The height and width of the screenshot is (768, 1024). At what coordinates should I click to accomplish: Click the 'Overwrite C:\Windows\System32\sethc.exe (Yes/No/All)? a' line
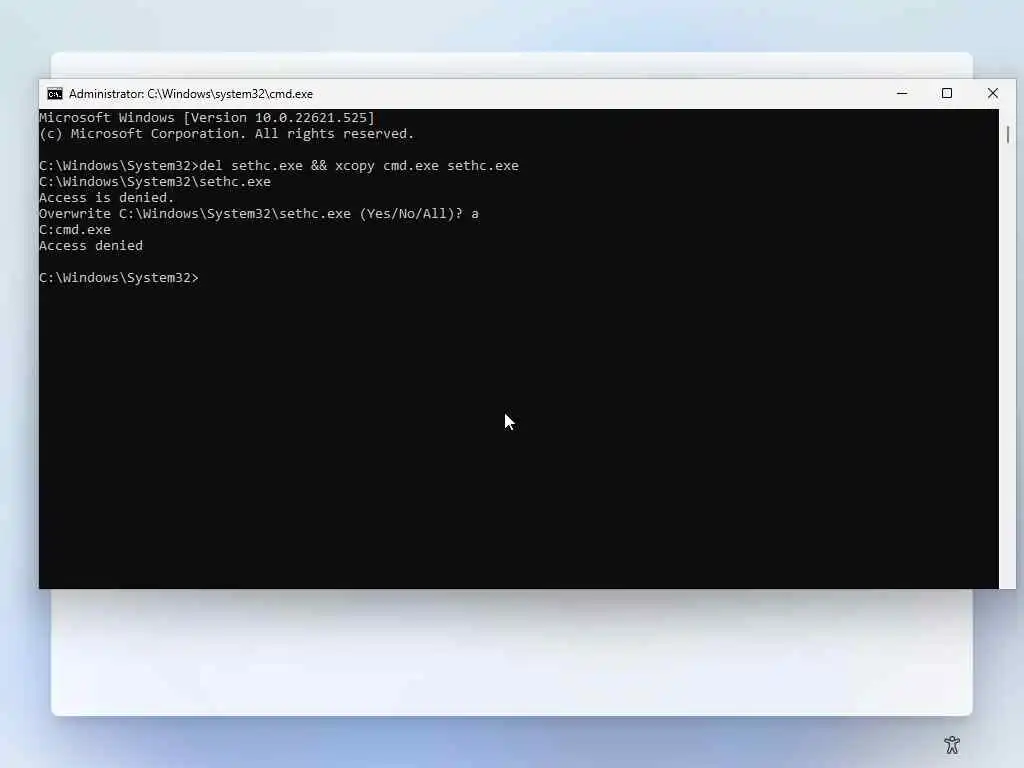pos(259,214)
